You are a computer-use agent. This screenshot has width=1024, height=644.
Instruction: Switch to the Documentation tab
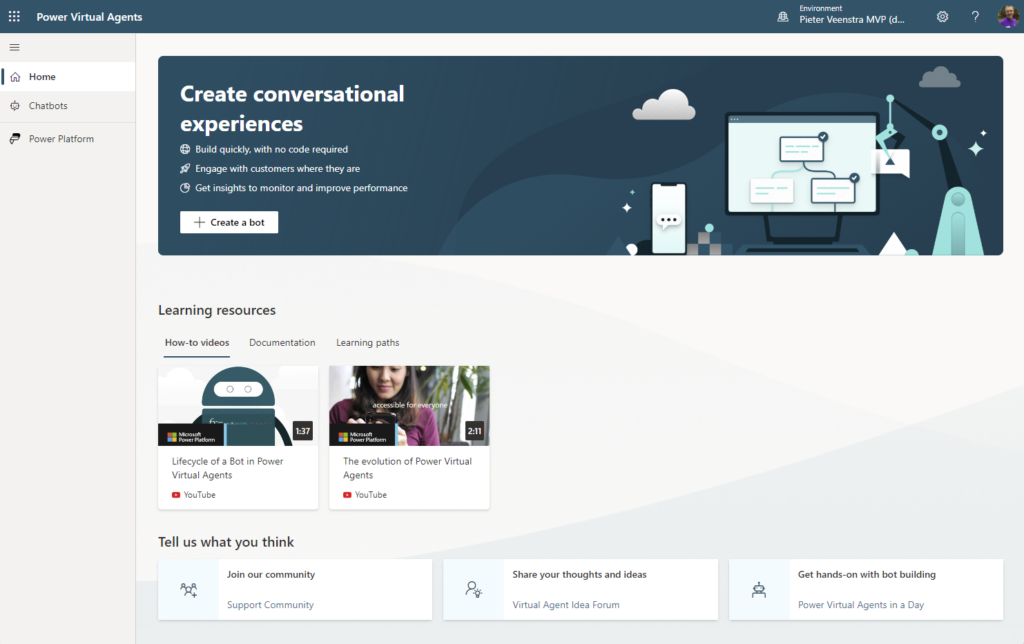282,342
